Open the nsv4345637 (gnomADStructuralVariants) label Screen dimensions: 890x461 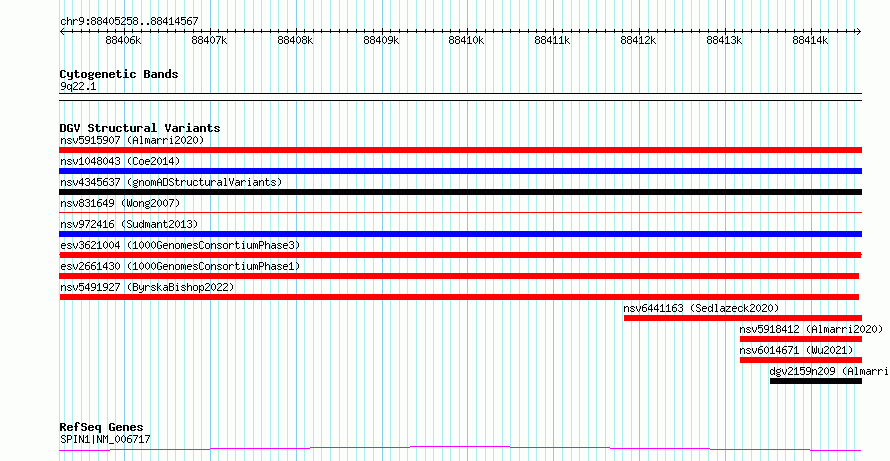click(171, 182)
